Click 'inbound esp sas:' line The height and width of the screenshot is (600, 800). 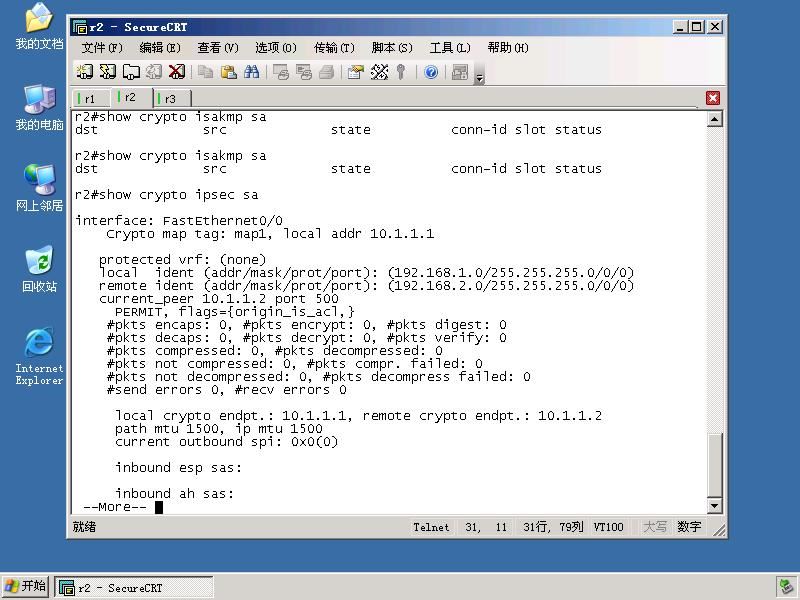[179, 468]
